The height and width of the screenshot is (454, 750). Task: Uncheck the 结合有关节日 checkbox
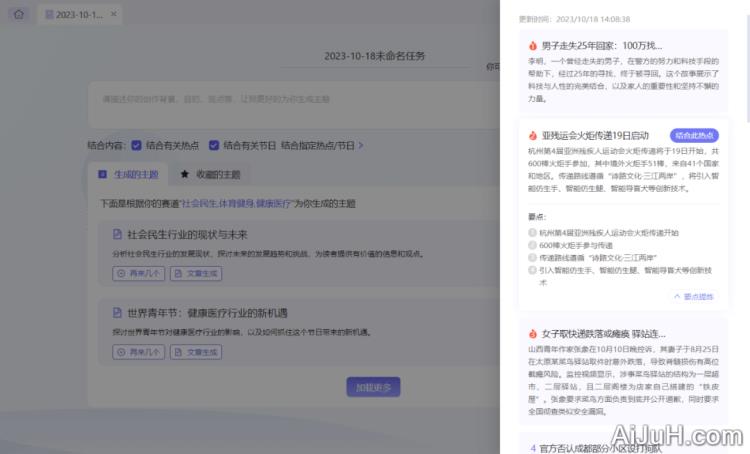tap(214, 144)
